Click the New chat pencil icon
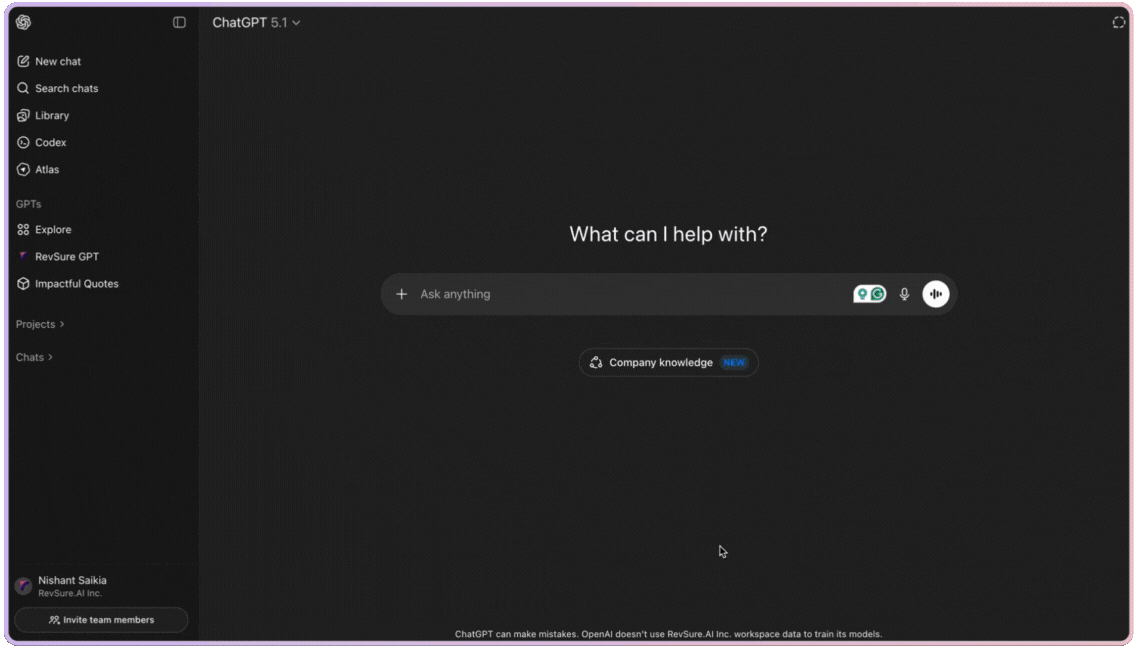The width and height of the screenshot is (1138, 648). pyautogui.click(x=23, y=62)
